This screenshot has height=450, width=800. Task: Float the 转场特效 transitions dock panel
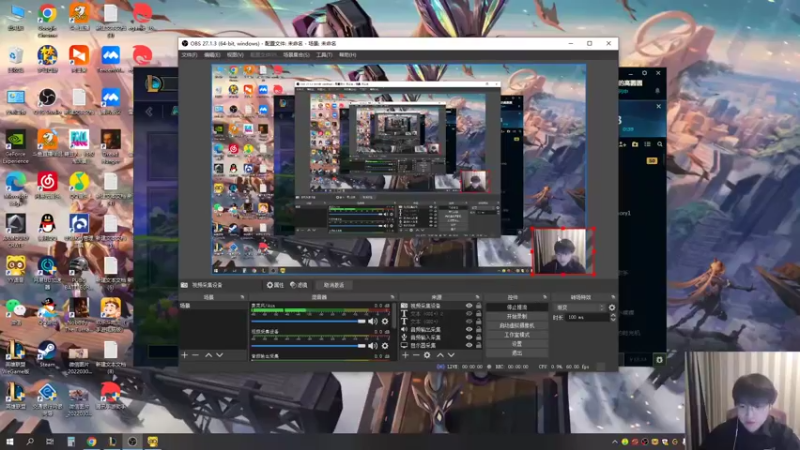click(613, 297)
